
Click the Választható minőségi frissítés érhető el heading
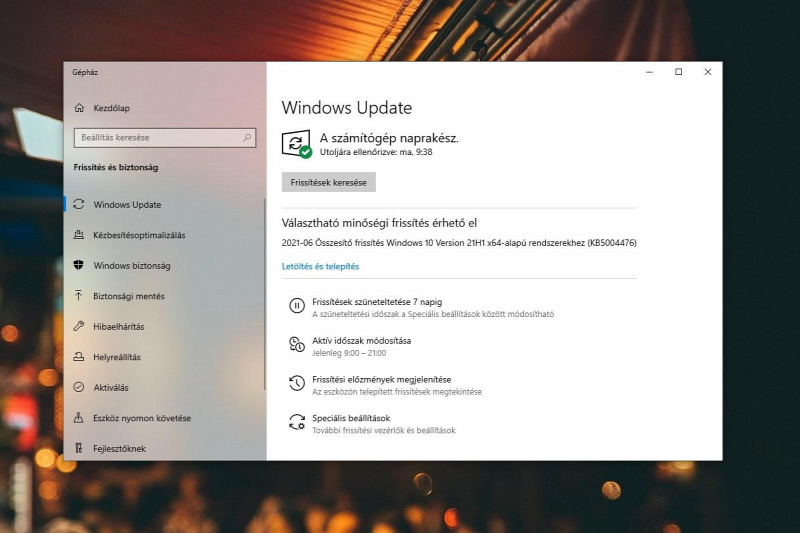(379, 223)
